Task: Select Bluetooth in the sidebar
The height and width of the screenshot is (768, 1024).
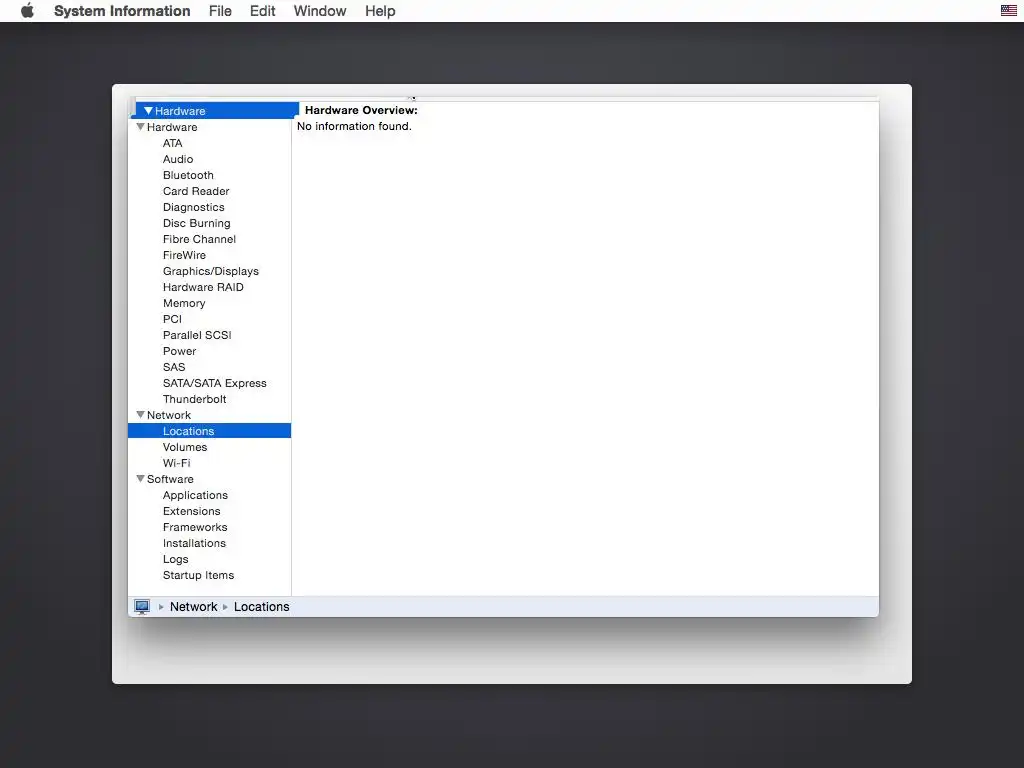Action: pos(188,175)
